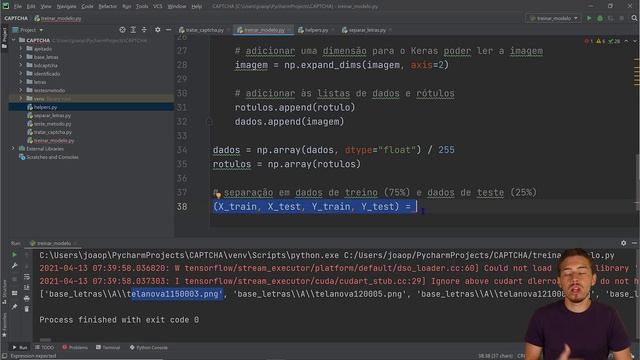Viewport: 640px width, 360px height.
Task: Click the layout restore icon in Run panel
Action: tap(14, 293)
